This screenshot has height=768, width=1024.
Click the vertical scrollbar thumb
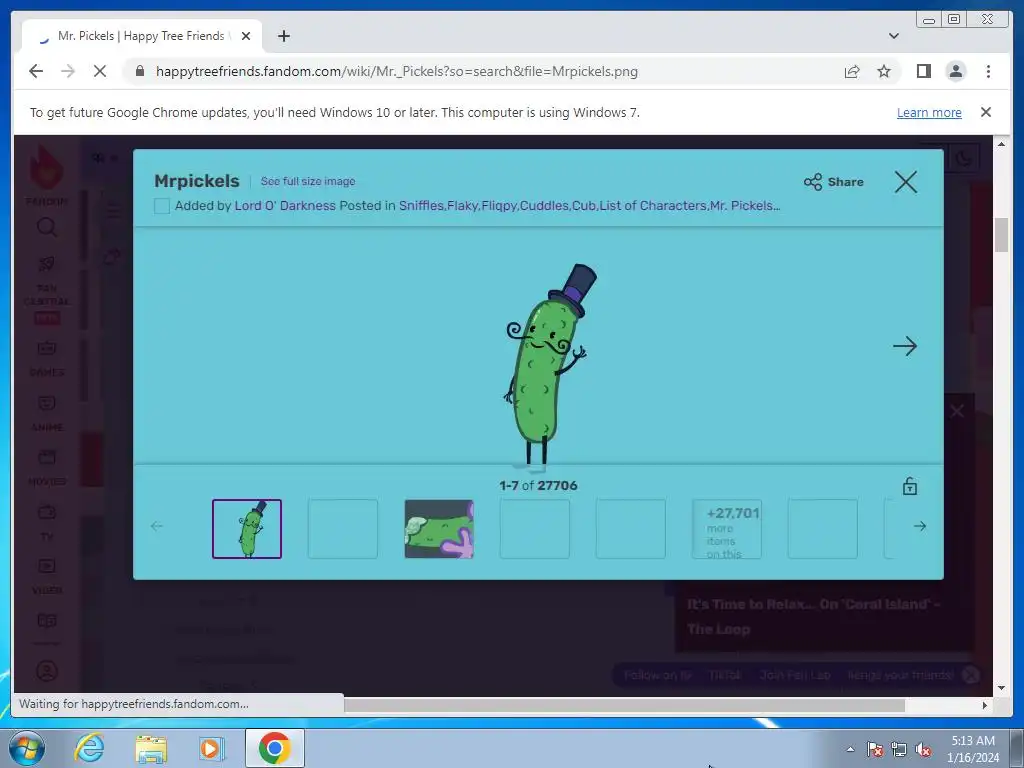tap(1001, 234)
